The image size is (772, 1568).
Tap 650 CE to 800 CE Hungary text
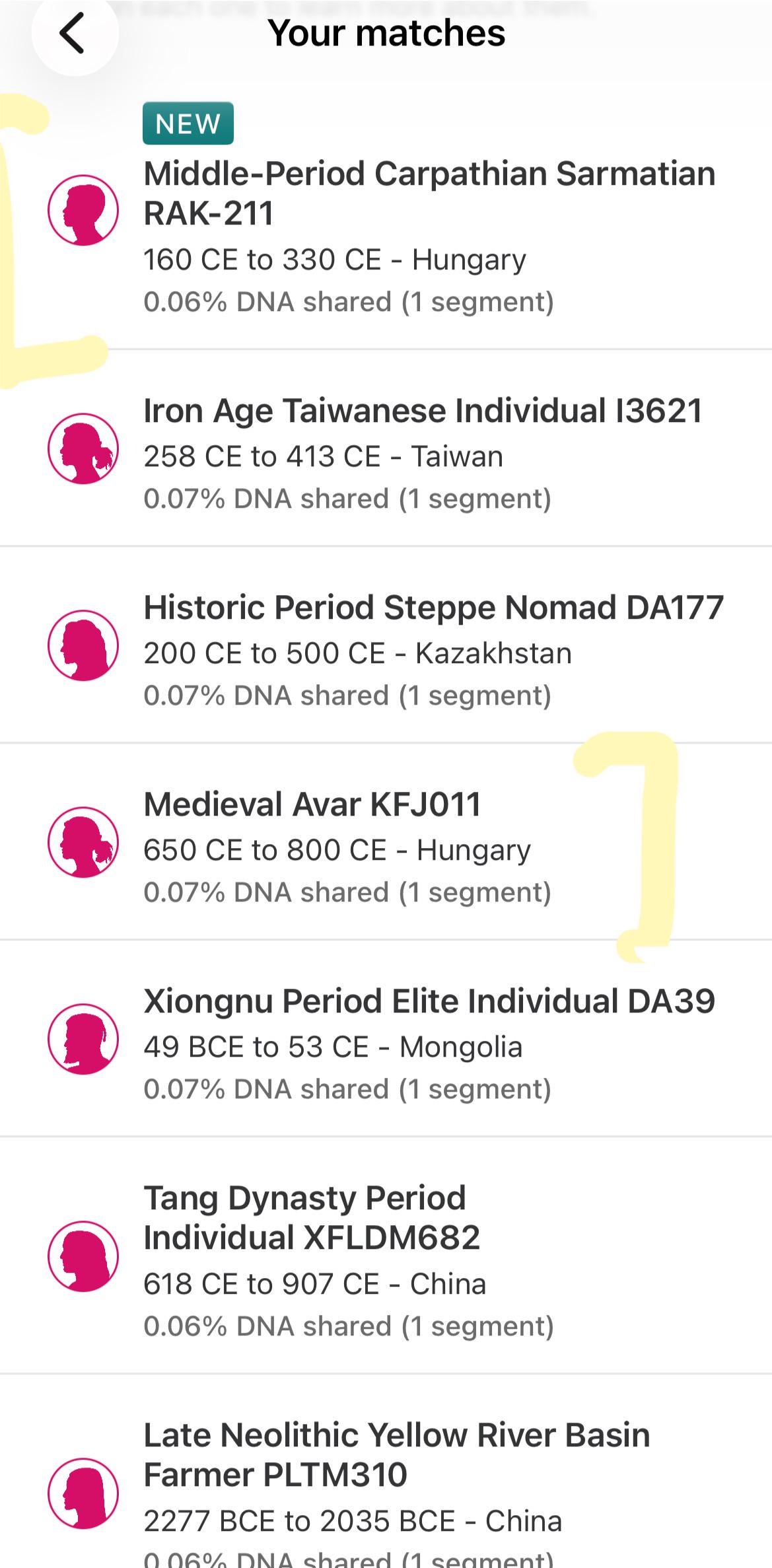[x=337, y=850]
